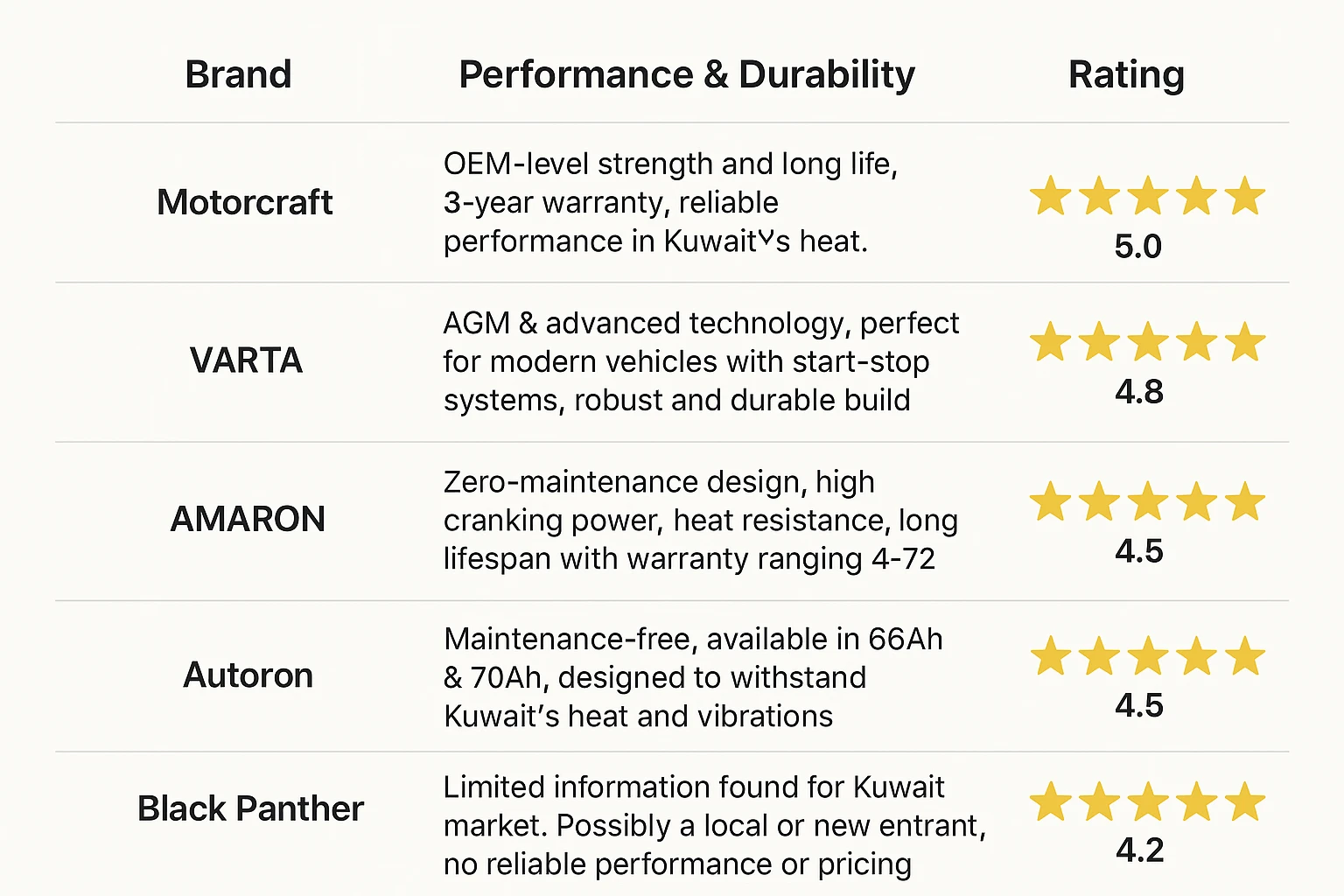Click the Performance & Durability column header

click(x=687, y=74)
